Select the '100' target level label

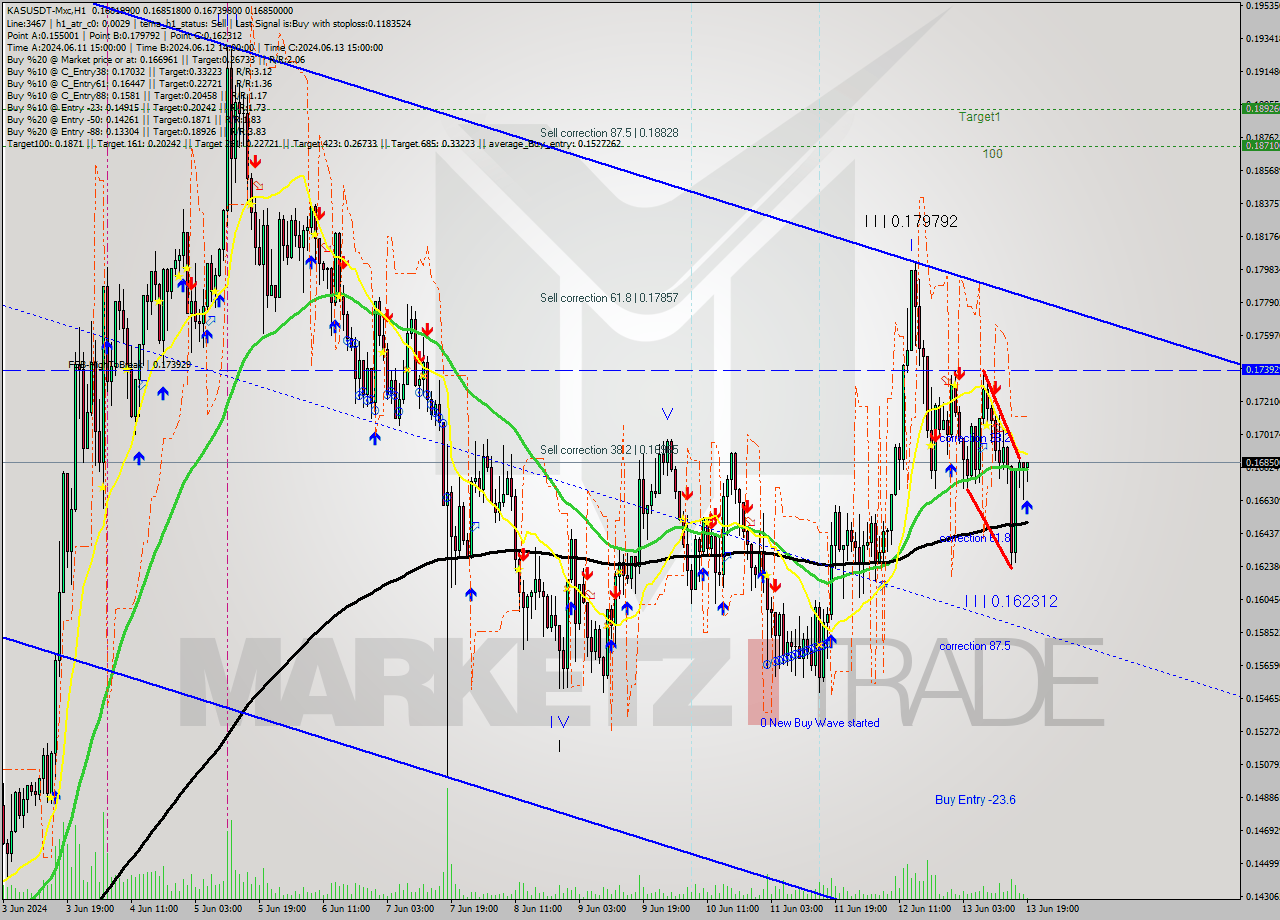point(992,154)
